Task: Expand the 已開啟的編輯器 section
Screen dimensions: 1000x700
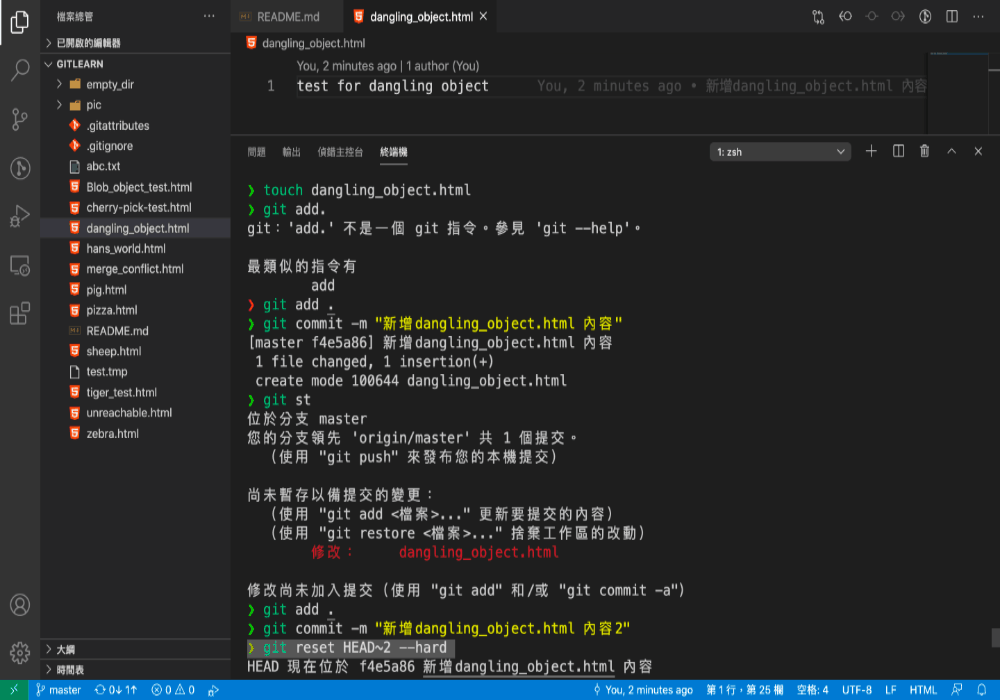Action: (x=135, y=43)
